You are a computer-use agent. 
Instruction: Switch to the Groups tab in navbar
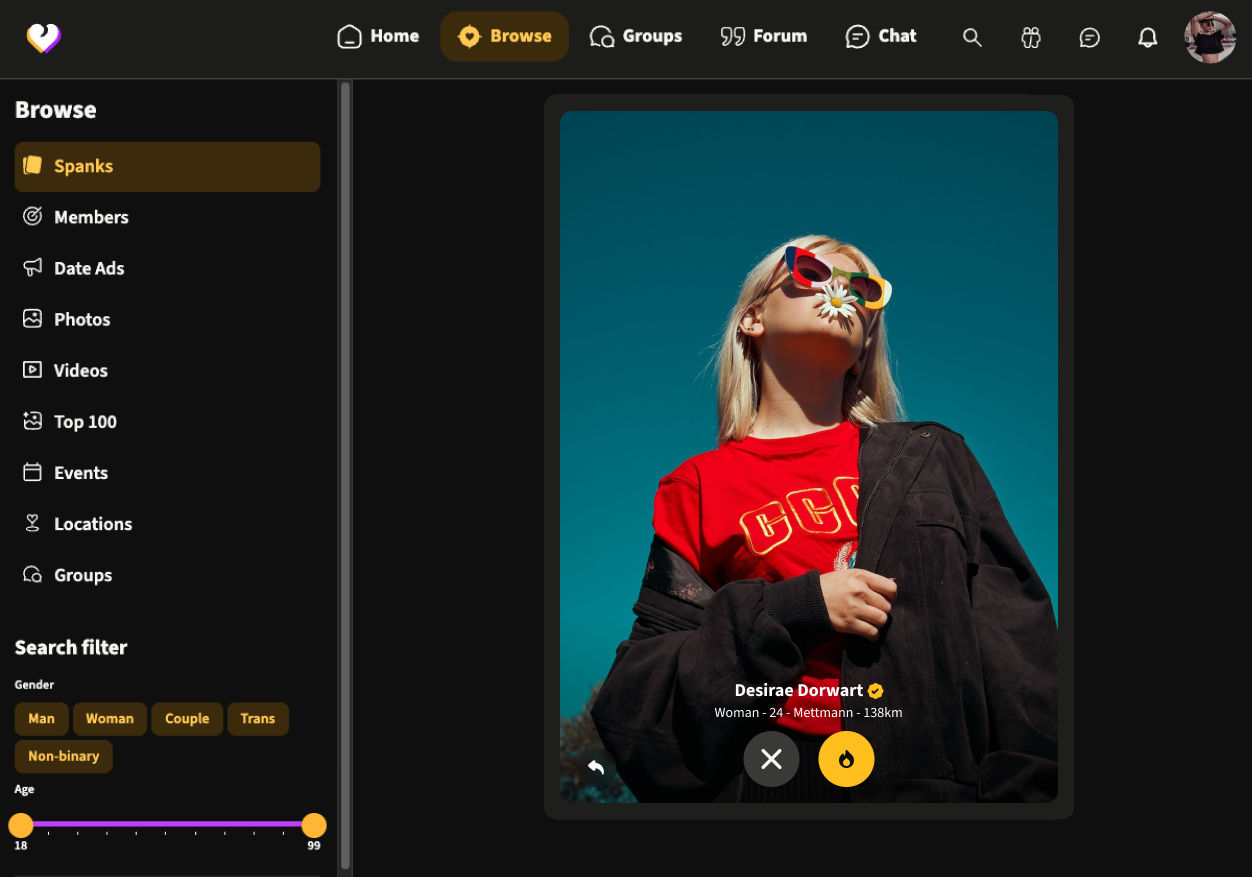[636, 37]
